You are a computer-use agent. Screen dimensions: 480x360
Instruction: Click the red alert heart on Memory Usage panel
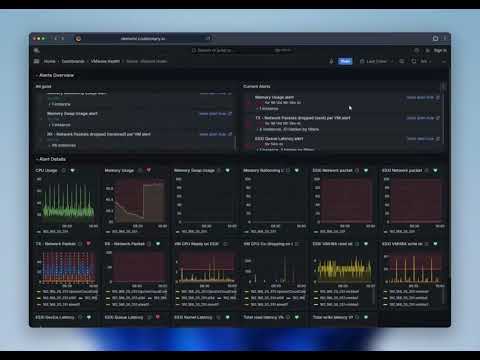(x=149, y=170)
